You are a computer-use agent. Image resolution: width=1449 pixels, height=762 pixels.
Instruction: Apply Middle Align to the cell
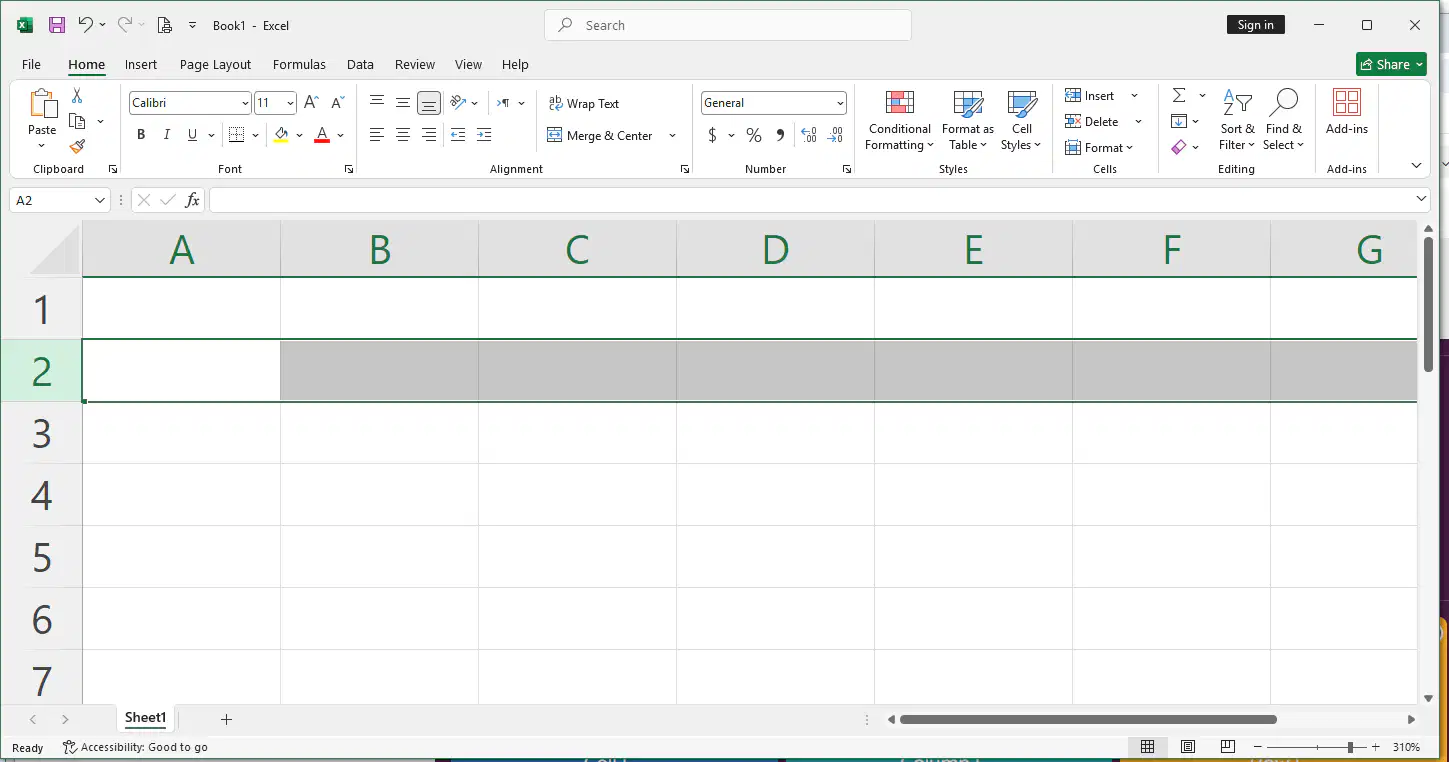pyautogui.click(x=403, y=102)
